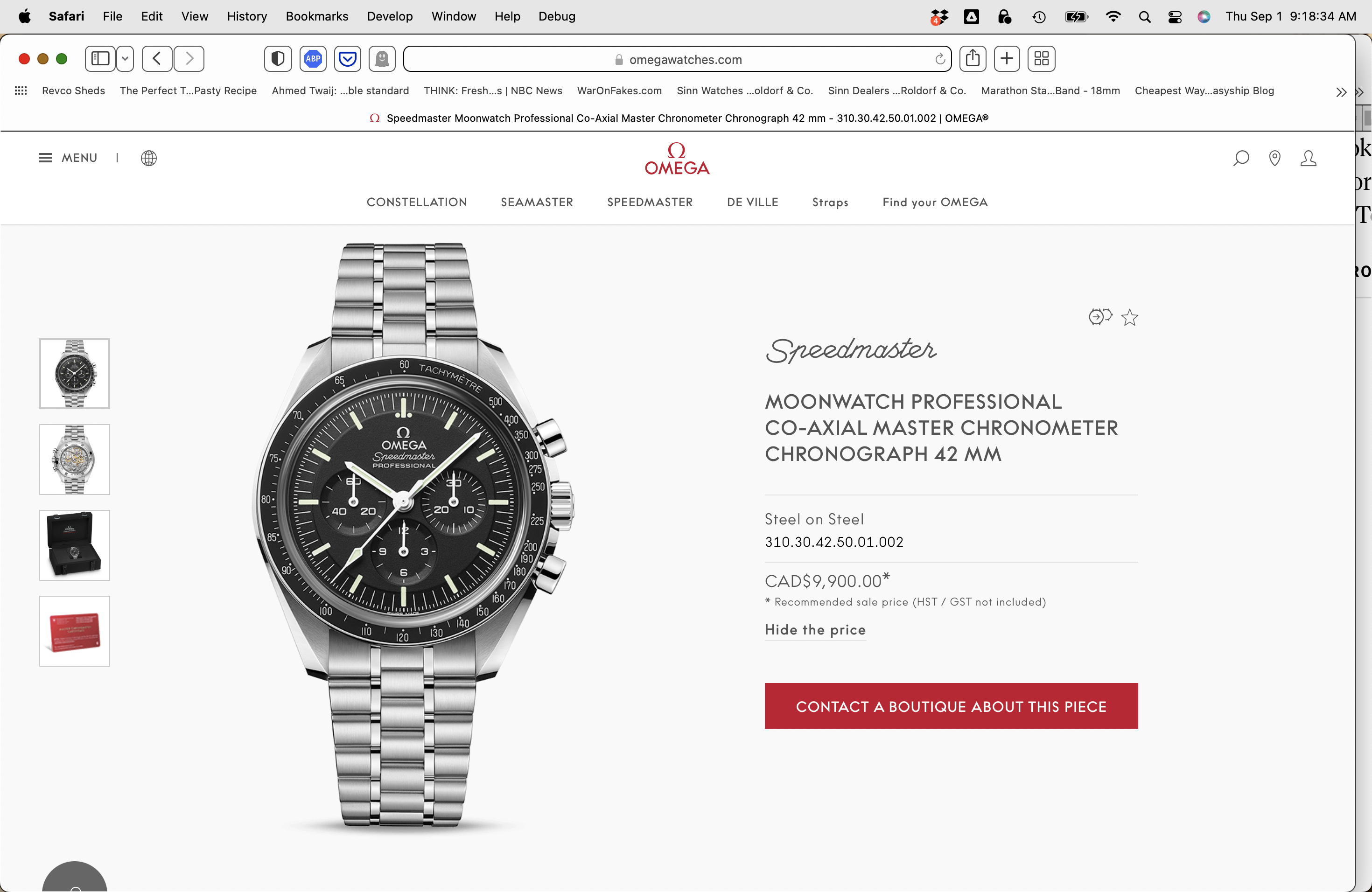Click the Safari share icon
The width and height of the screenshot is (1372, 892).
(973, 59)
